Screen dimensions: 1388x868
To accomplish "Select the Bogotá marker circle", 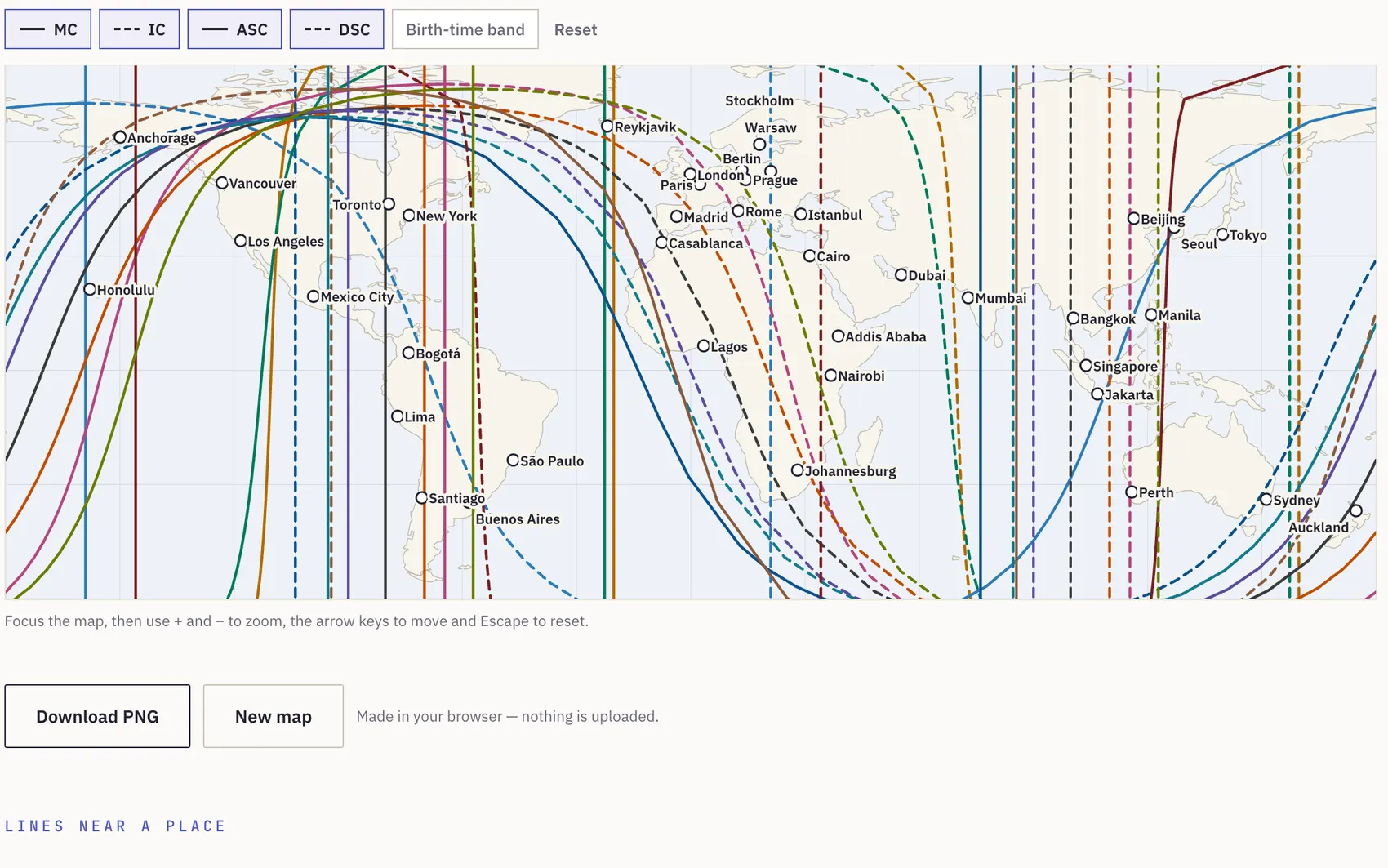I will (x=409, y=353).
